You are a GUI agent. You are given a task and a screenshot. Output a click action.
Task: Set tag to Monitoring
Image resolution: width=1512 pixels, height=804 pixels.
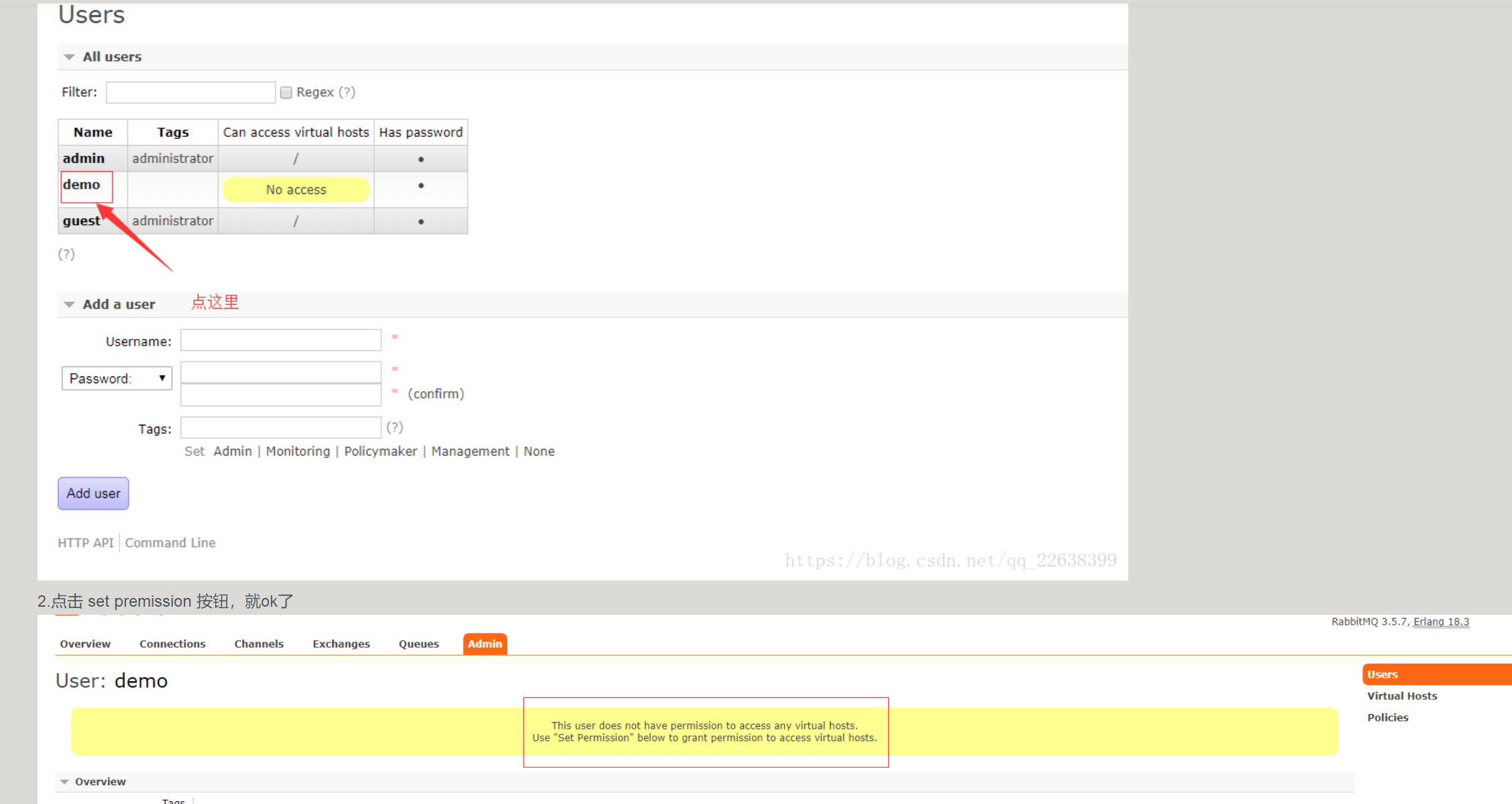coord(298,452)
